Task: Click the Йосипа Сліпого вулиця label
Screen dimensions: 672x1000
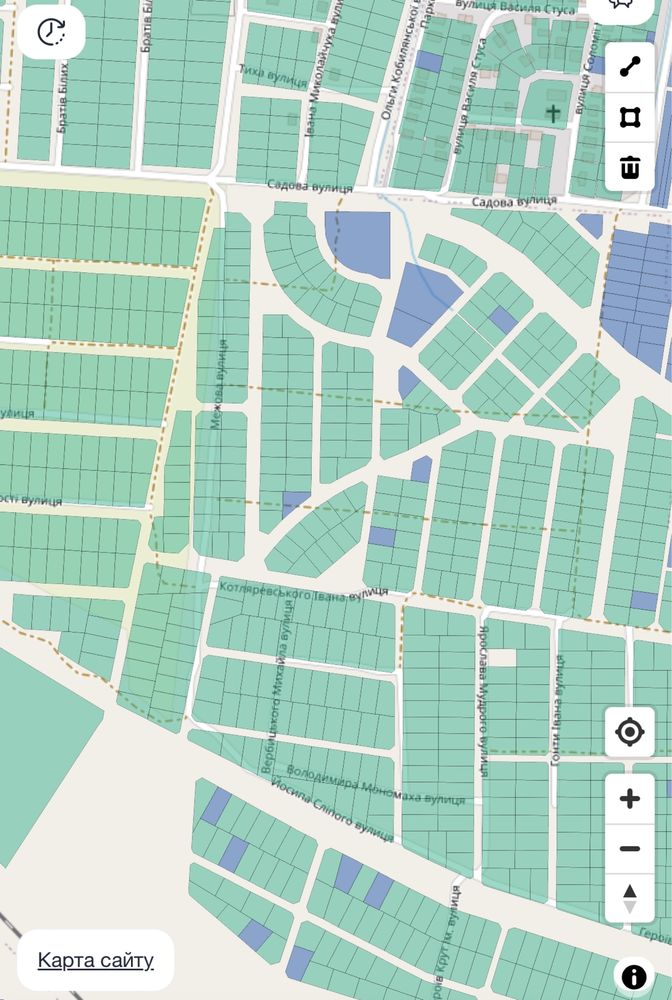Action: click(332, 809)
